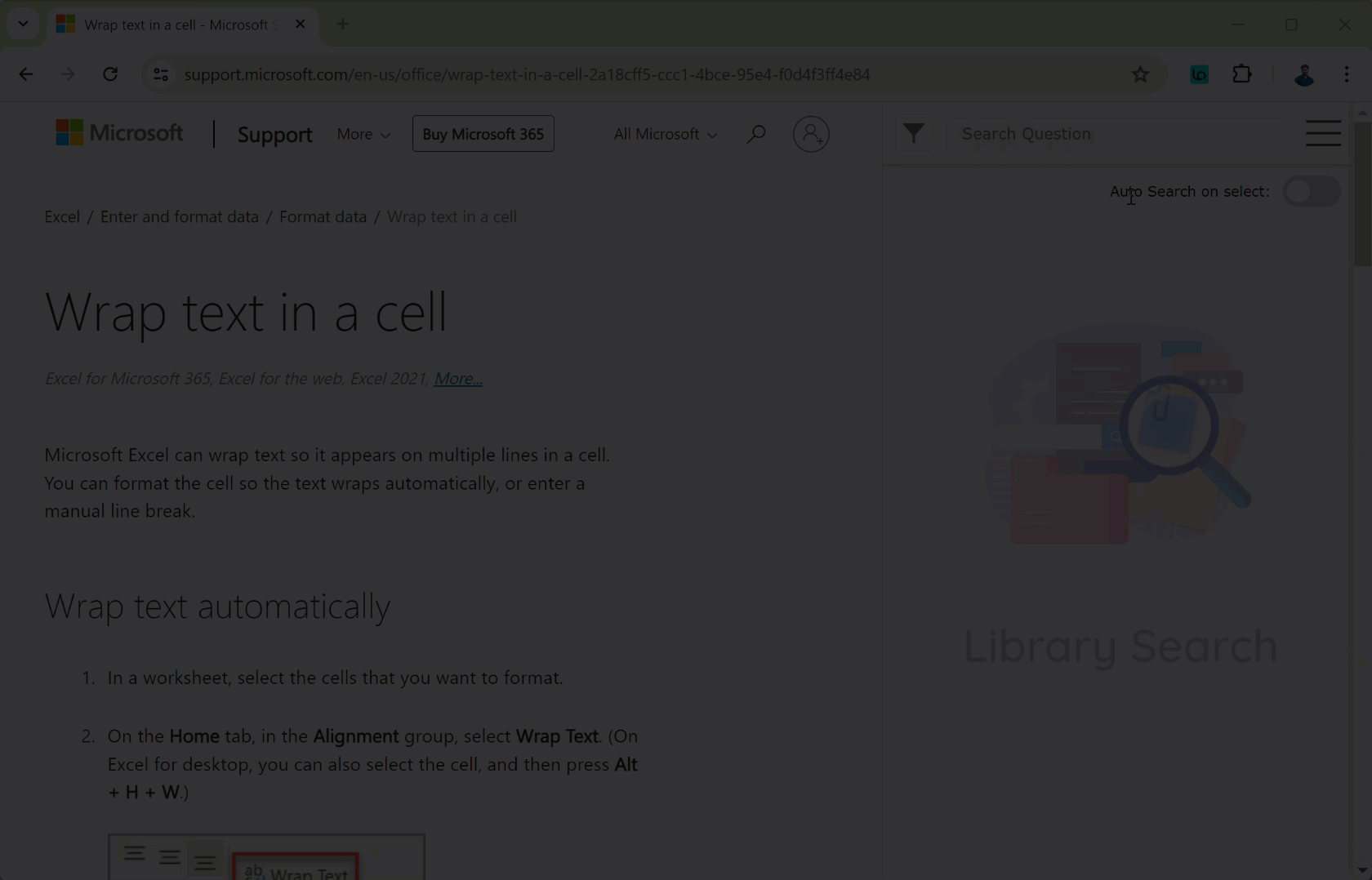Image resolution: width=1372 pixels, height=880 pixels.
Task: Click Buy Microsoft 365 button
Action: point(483,134)
